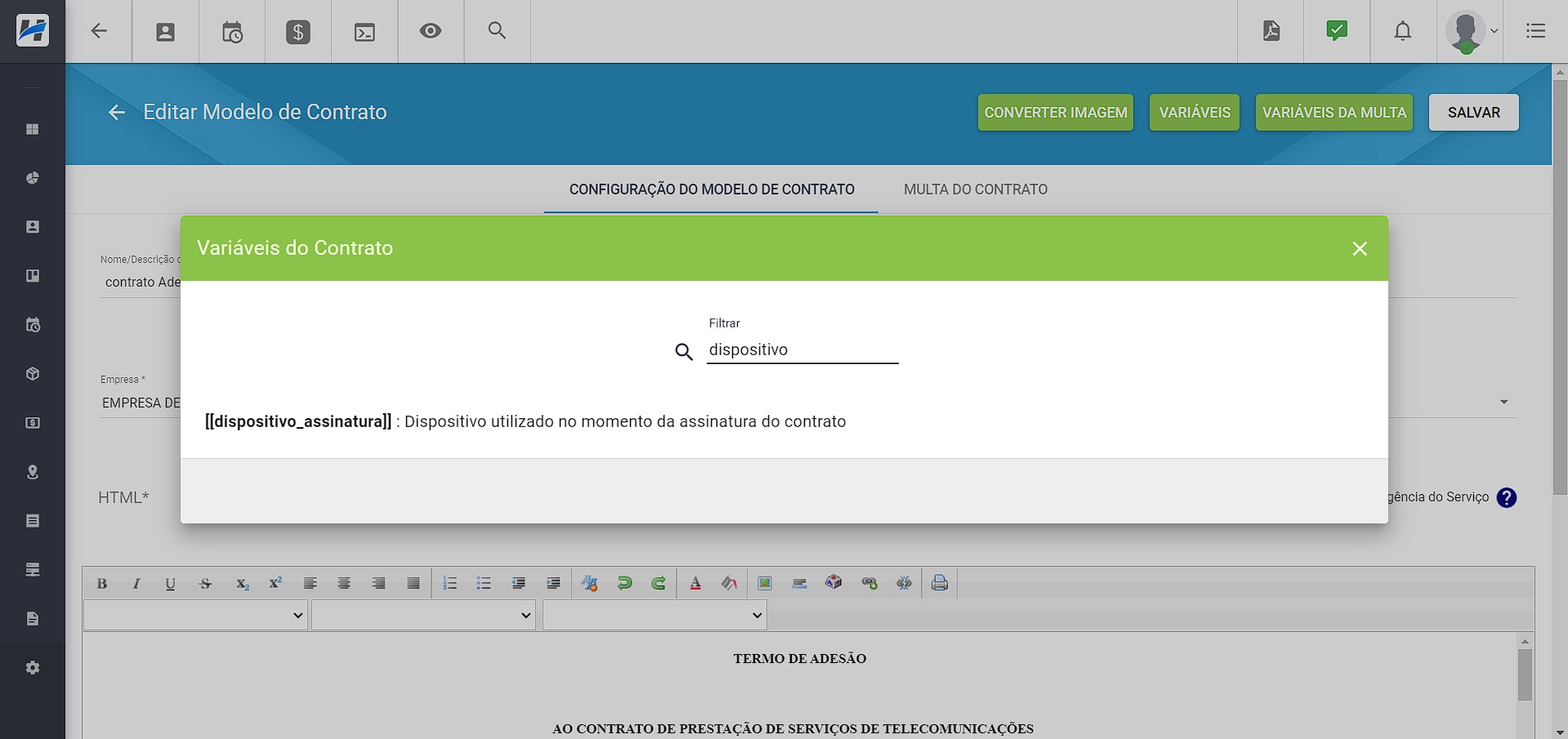
Task: Open the background highlight color picker
Action: click(730, 583)
